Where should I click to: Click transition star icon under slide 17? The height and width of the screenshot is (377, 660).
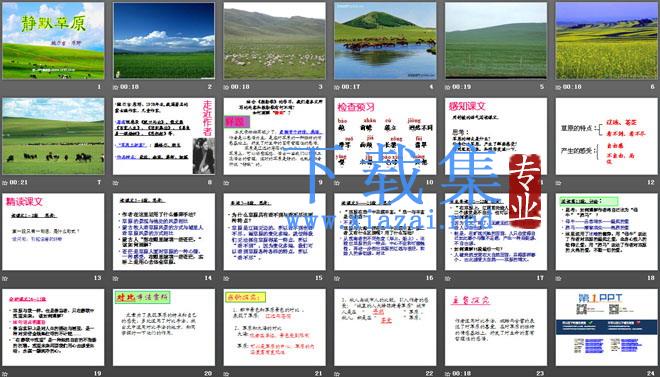click(447, 278)
